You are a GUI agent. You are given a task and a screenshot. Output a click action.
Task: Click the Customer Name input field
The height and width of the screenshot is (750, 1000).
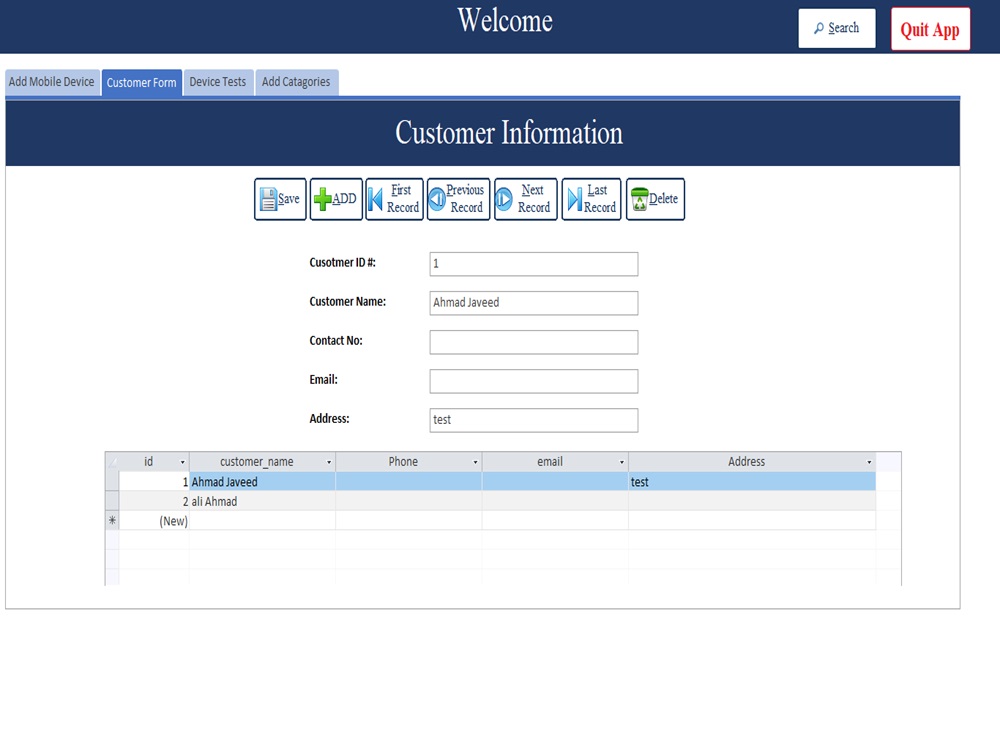point(534,303)
